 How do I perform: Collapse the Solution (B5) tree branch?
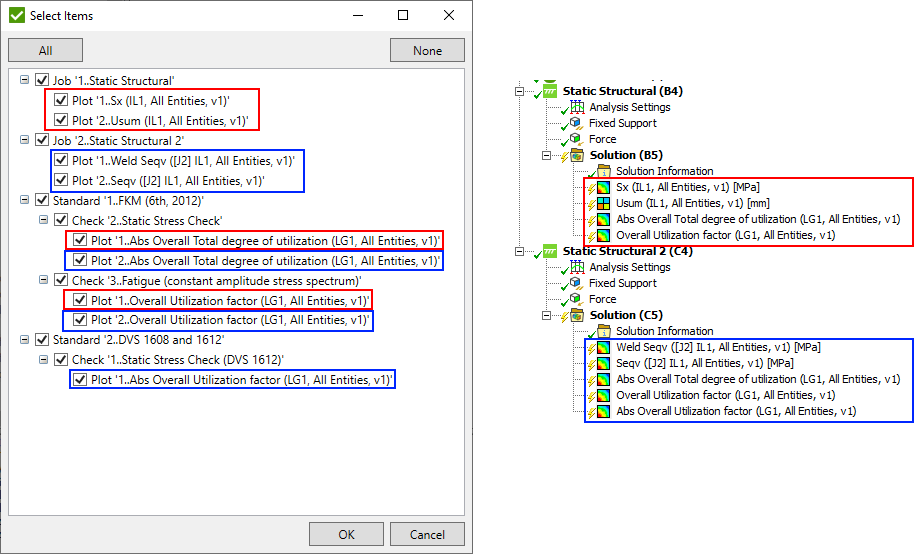click(547, 155)
